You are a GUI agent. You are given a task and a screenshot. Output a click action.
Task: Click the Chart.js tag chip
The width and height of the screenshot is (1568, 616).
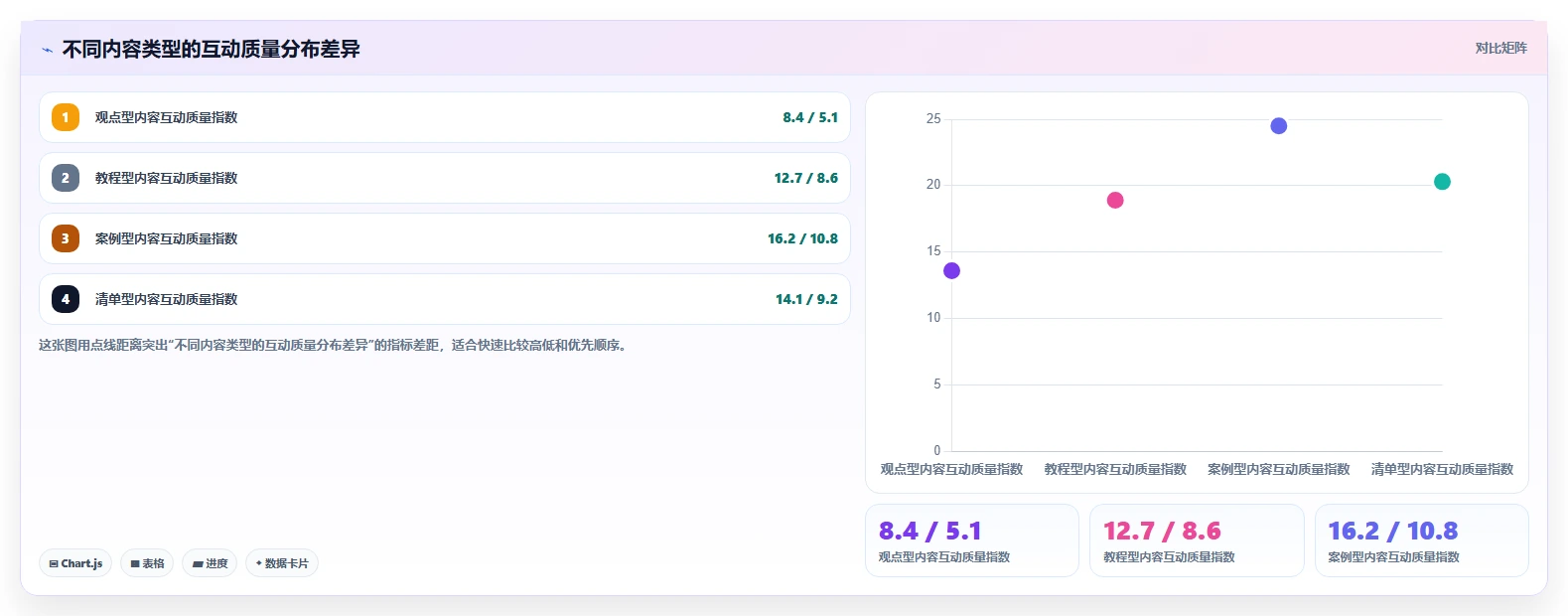(x=75, y=563)
